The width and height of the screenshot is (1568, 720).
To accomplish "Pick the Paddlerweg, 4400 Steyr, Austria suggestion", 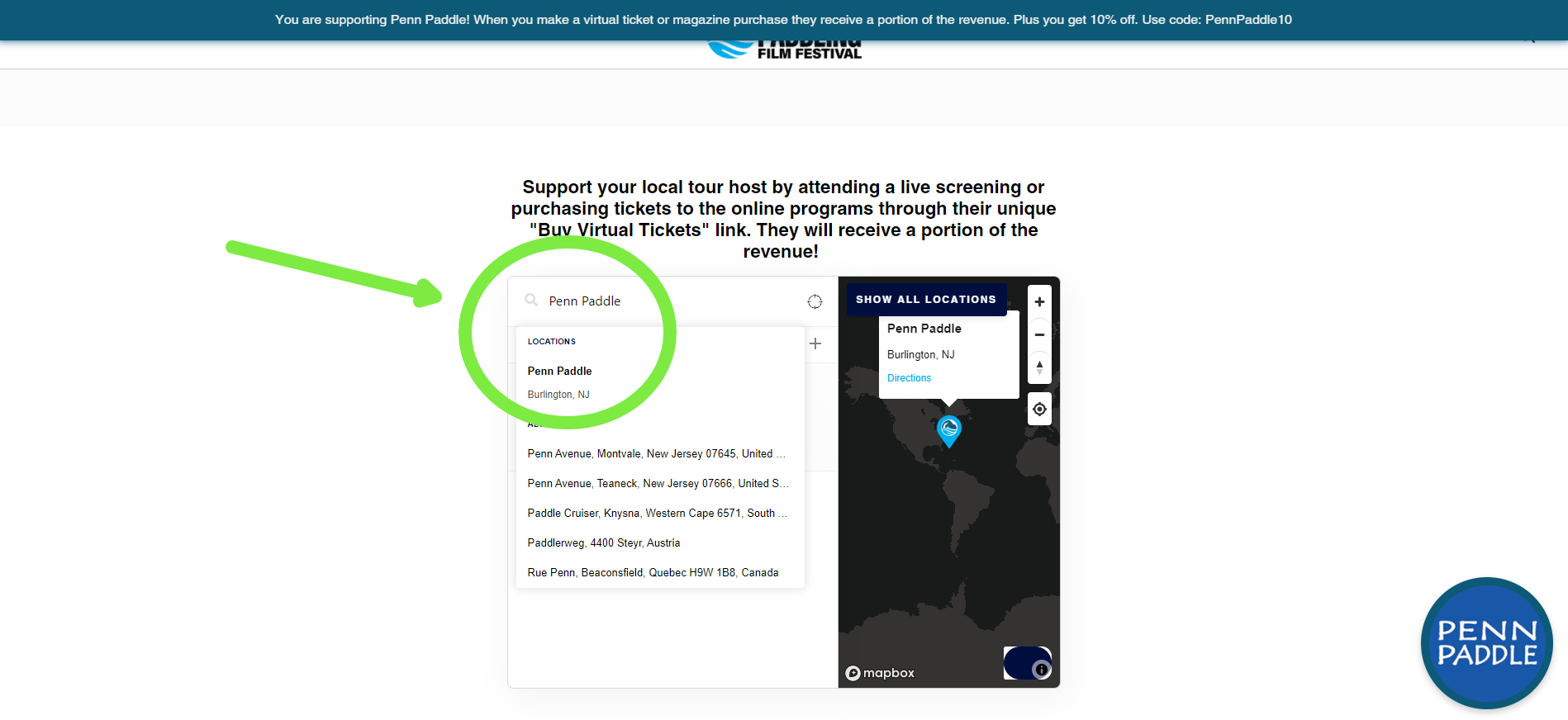I will (x=660, y=543).
